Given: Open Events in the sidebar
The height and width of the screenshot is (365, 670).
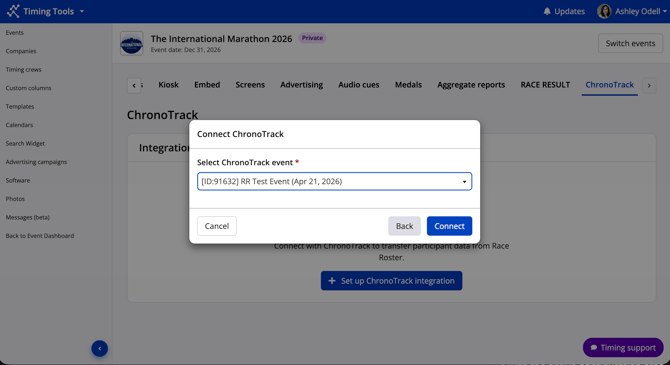Looking at the screenshot, I should pyautogui.click(x=15, y=32).
